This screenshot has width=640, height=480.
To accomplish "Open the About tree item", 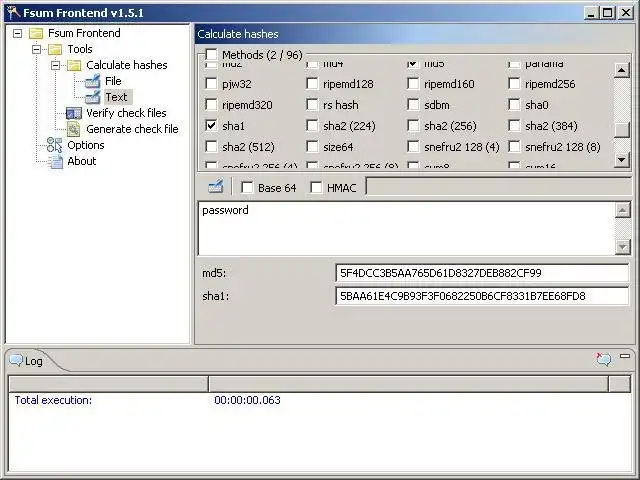I will 82,161.
